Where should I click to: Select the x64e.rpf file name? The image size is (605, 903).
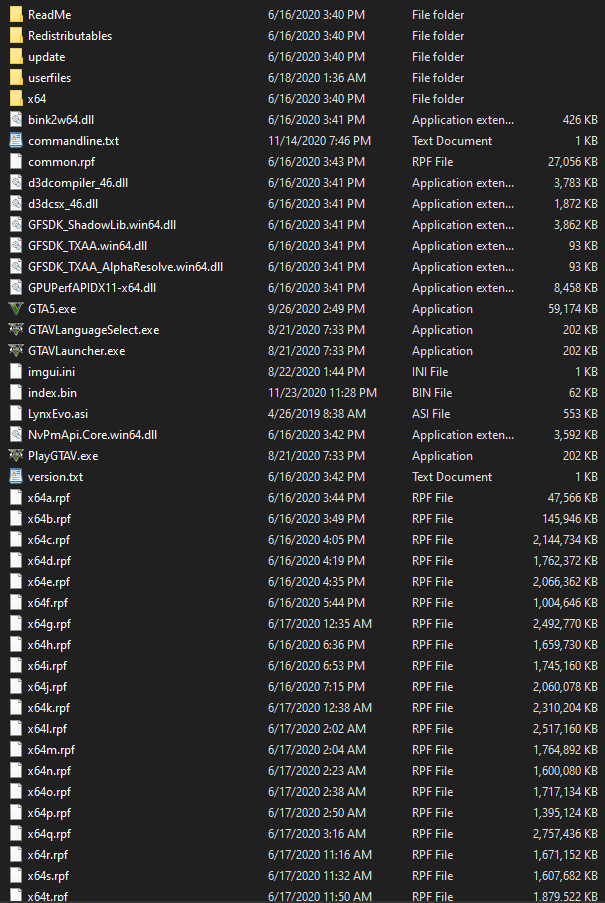[x=49, y=582]
